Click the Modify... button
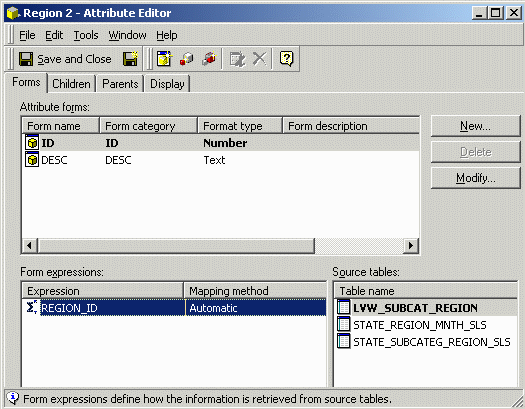This screenshot has height=409, width=525. point(475,178)
